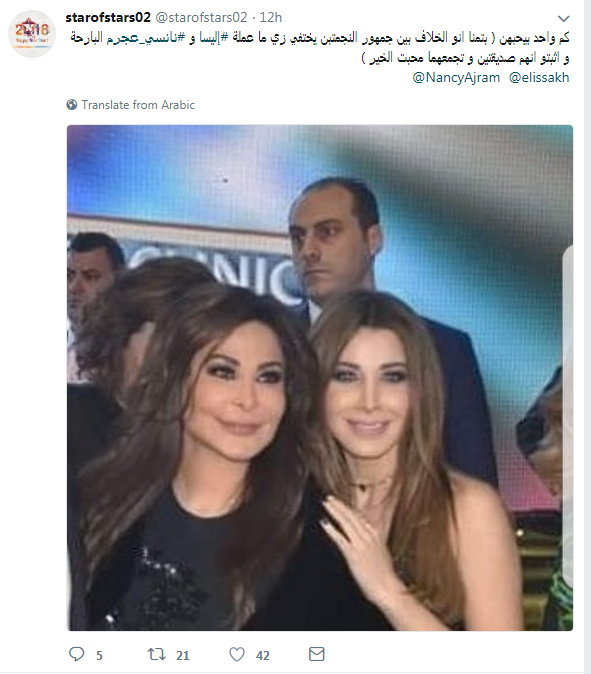Click the like count 42
591x674 pixels.
click(x=263, y=656)
